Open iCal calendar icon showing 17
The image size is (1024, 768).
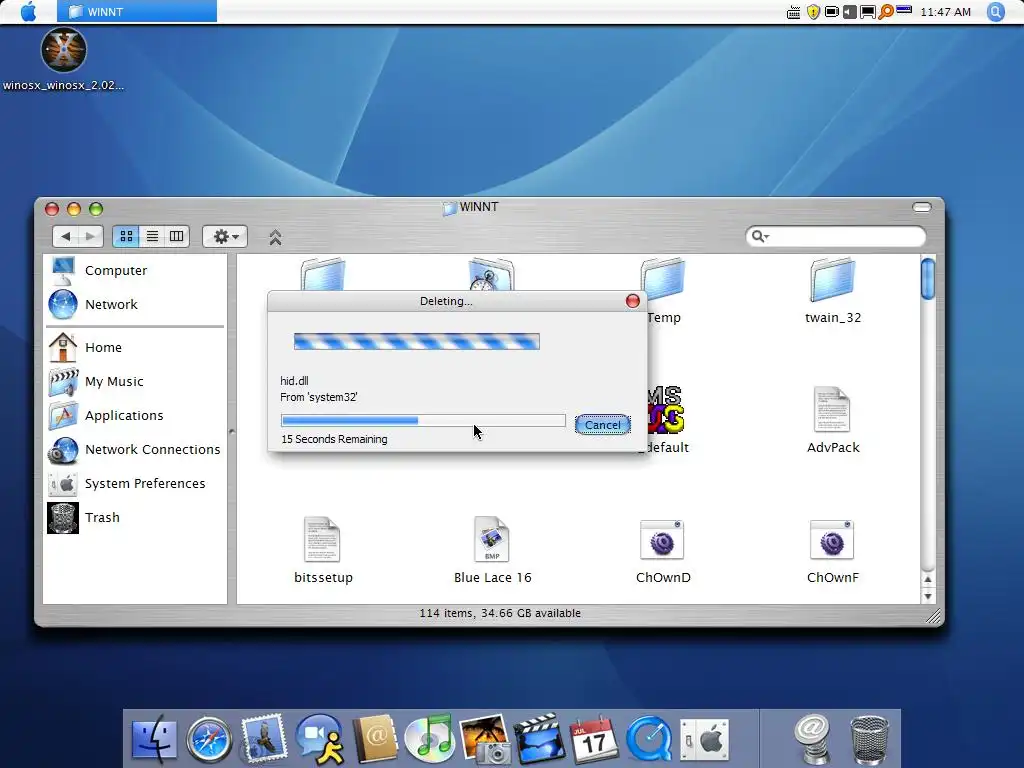click(x=593, y=739)
